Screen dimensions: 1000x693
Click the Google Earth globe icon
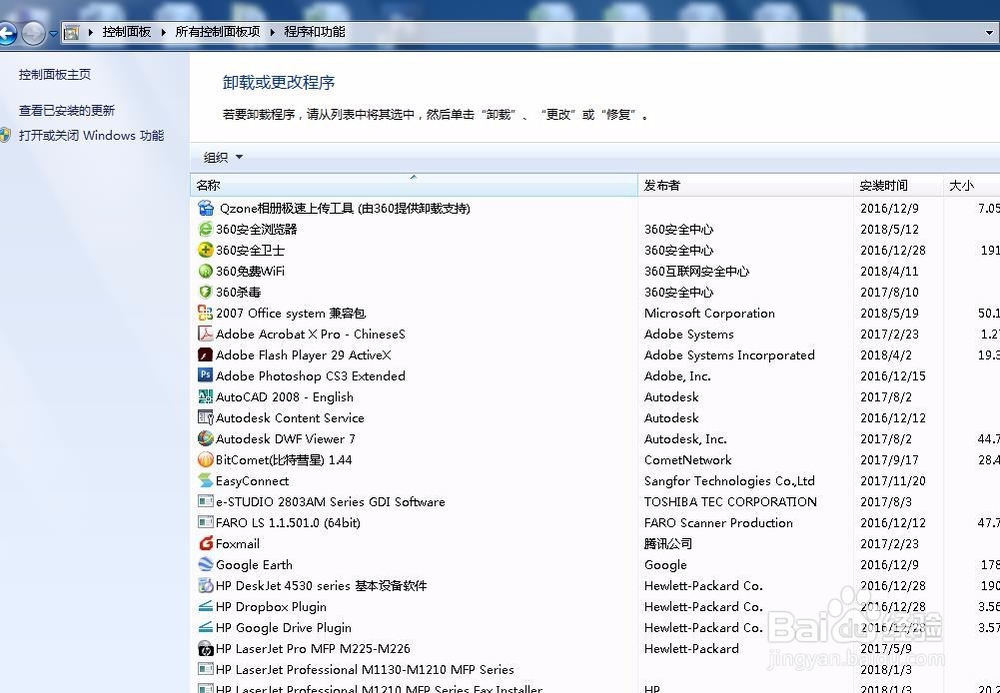pos(205,565)
